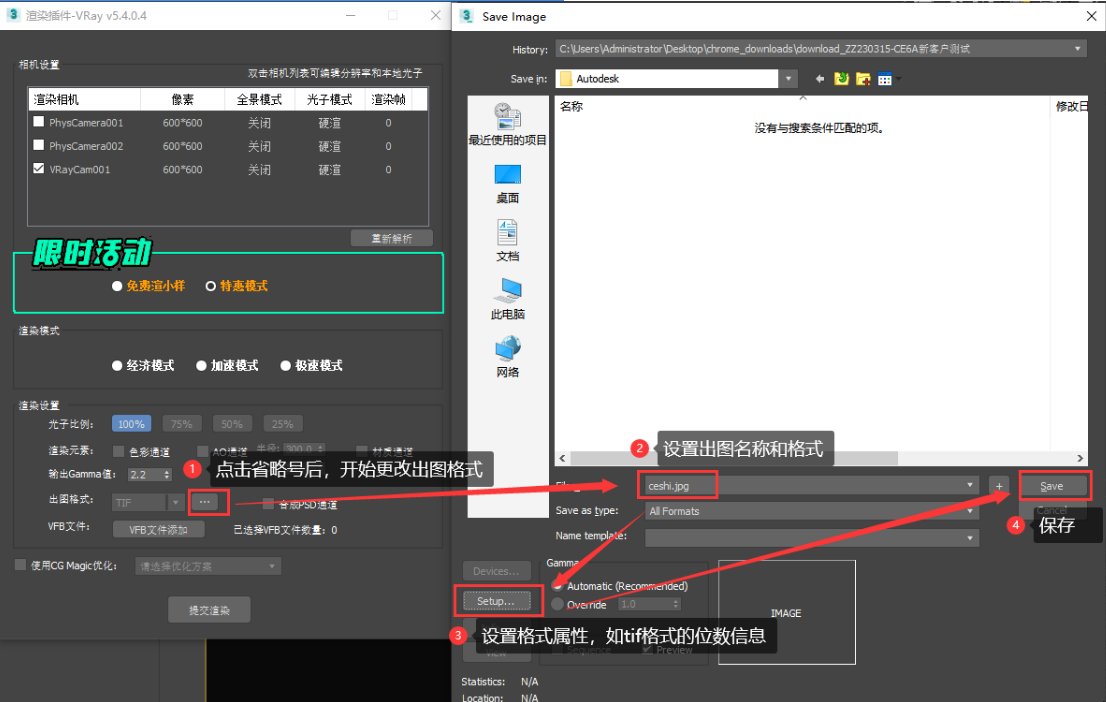Select 此电脑 in the sidebar
The image size is (1106, 702).
(x=506, y=303)
